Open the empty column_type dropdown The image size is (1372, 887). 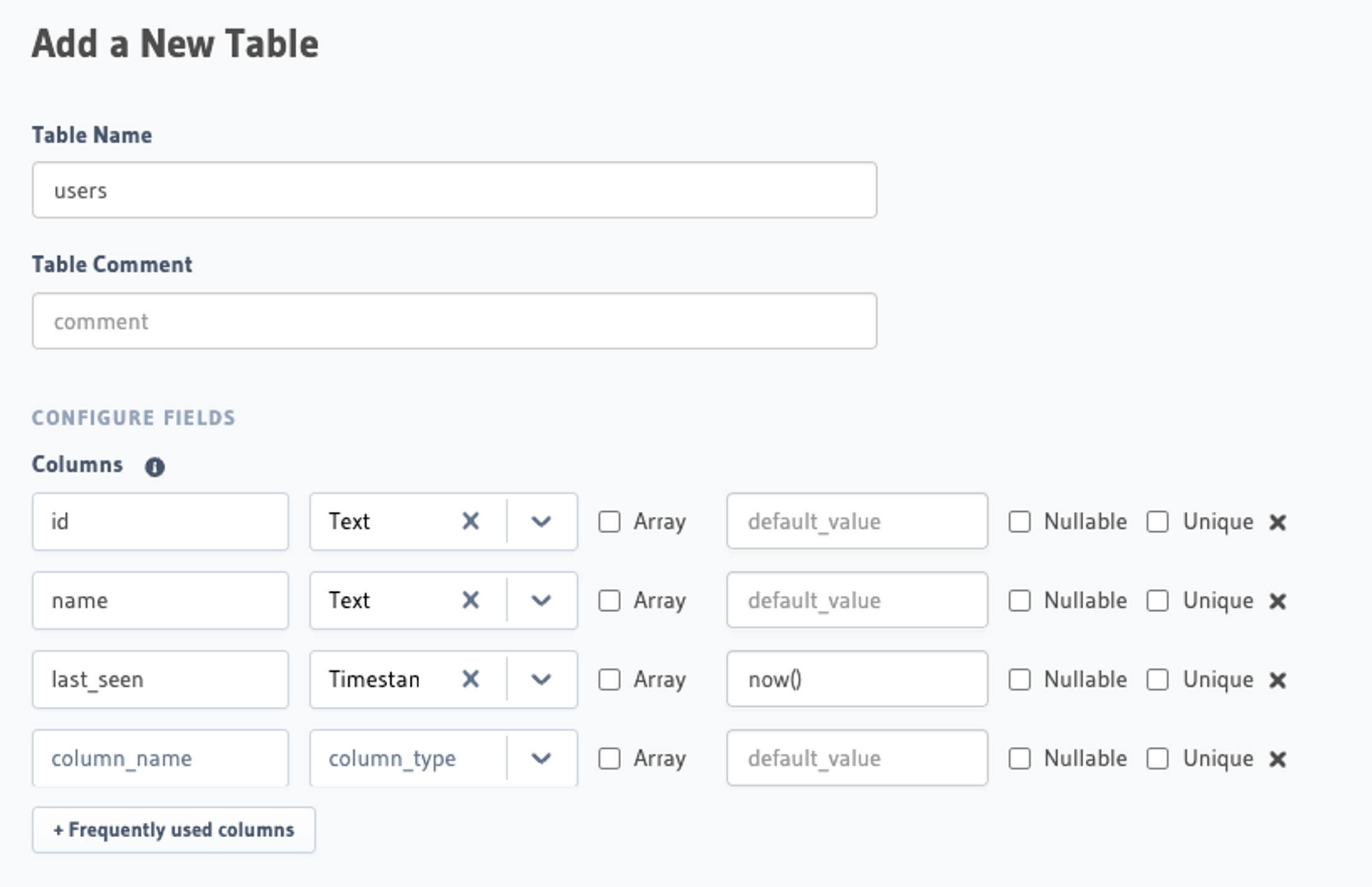[541, 758]
